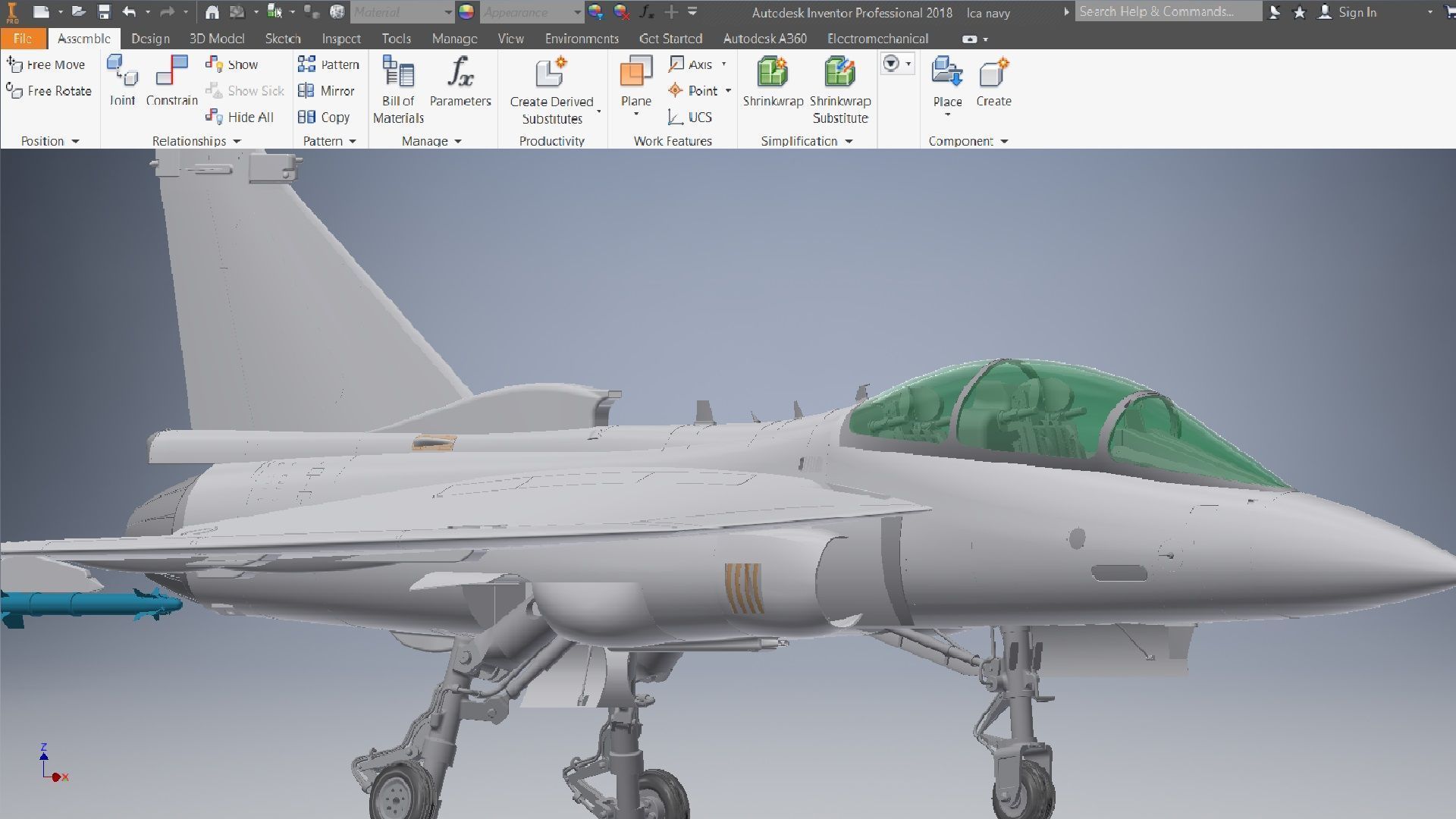The image size is (1456, 819).
Task: Open the Plane dropdown arrow
Action: [635, 115]
